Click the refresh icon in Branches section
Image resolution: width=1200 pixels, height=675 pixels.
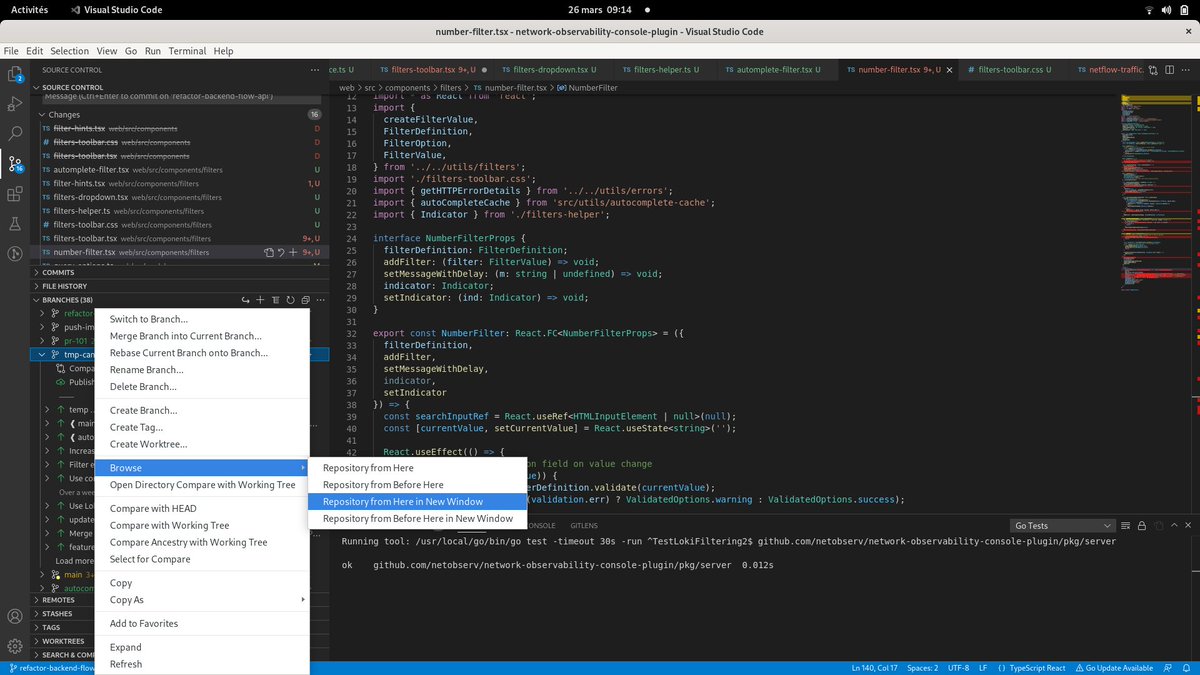(x=290, y=300)
